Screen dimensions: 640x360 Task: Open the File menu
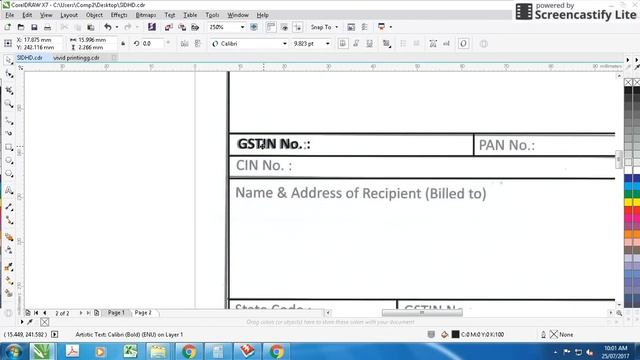pyautogui.click(x=9, y=15)
